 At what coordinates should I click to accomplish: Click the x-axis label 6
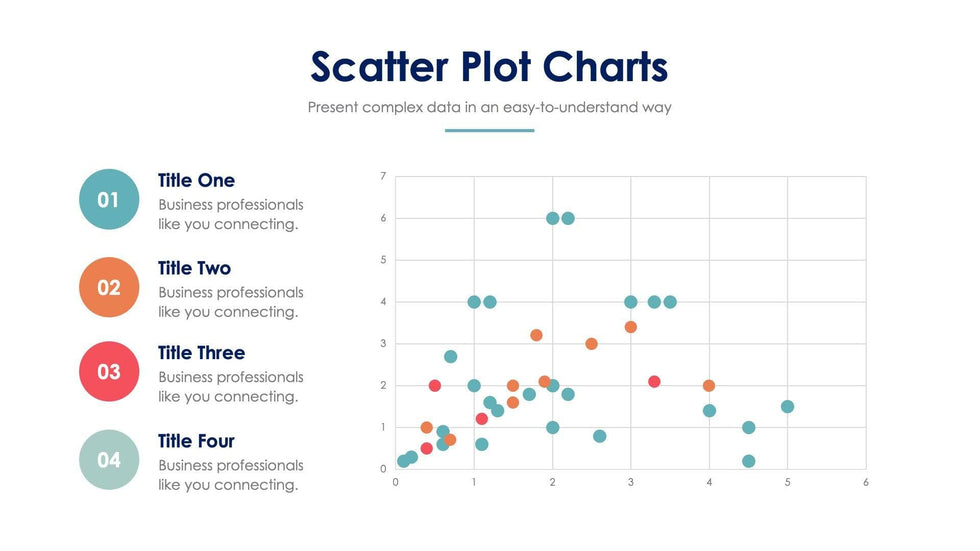coord(865,483)
